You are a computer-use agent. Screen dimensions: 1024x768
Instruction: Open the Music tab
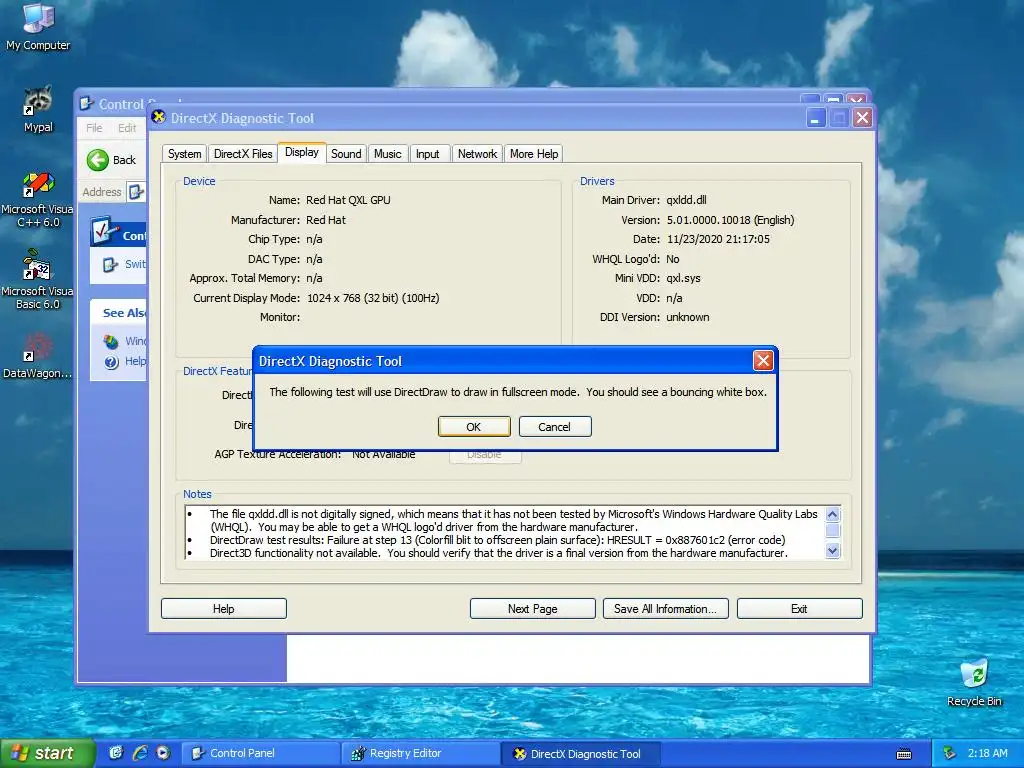click(x=387, y=154)
